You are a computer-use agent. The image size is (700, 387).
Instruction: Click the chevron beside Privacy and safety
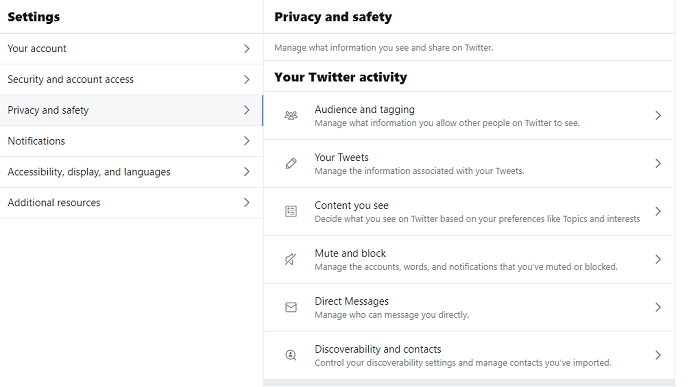(x=246, y=110)
